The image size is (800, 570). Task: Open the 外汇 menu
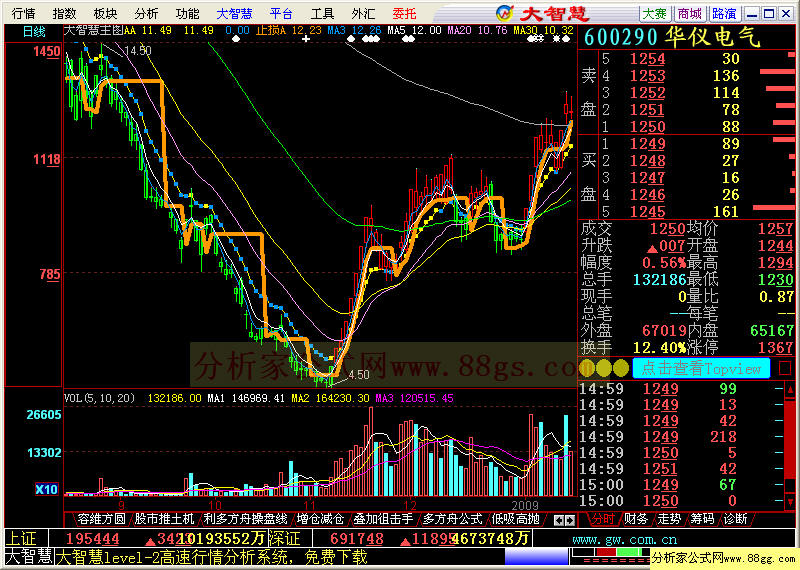(x=363, y=14)
